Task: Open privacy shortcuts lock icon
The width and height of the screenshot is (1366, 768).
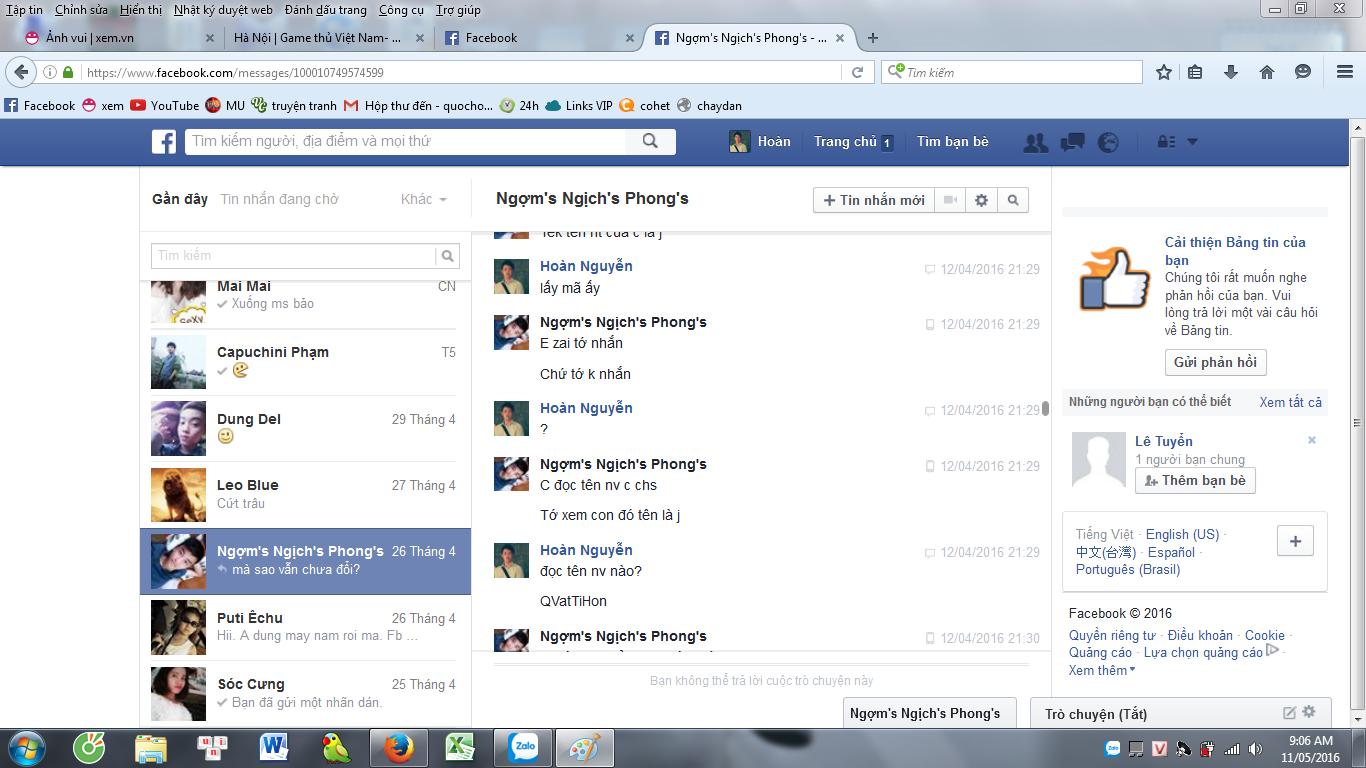Action: (x=1166, y=142)
